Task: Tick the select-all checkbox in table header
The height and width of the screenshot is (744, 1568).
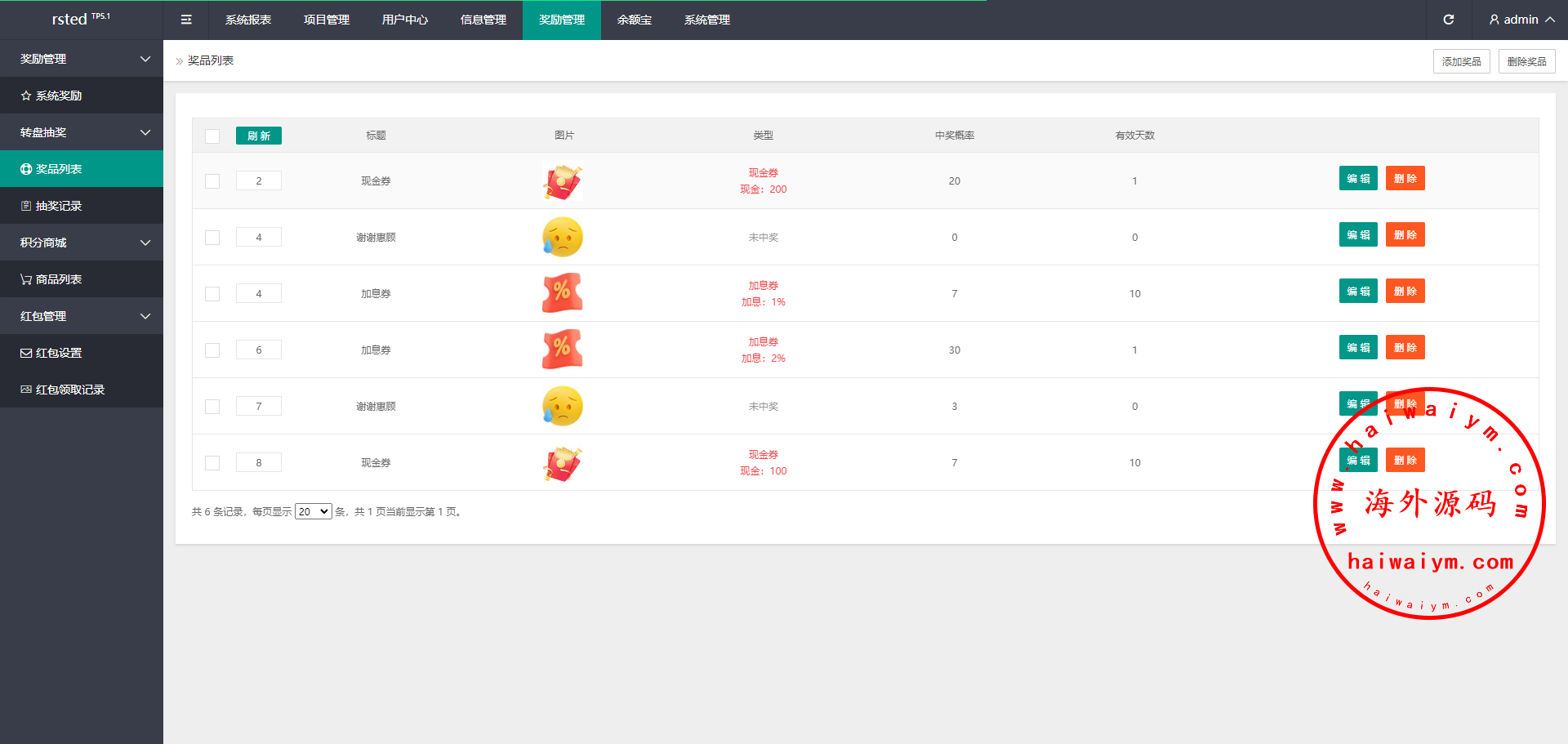Action: pos(212,136)
